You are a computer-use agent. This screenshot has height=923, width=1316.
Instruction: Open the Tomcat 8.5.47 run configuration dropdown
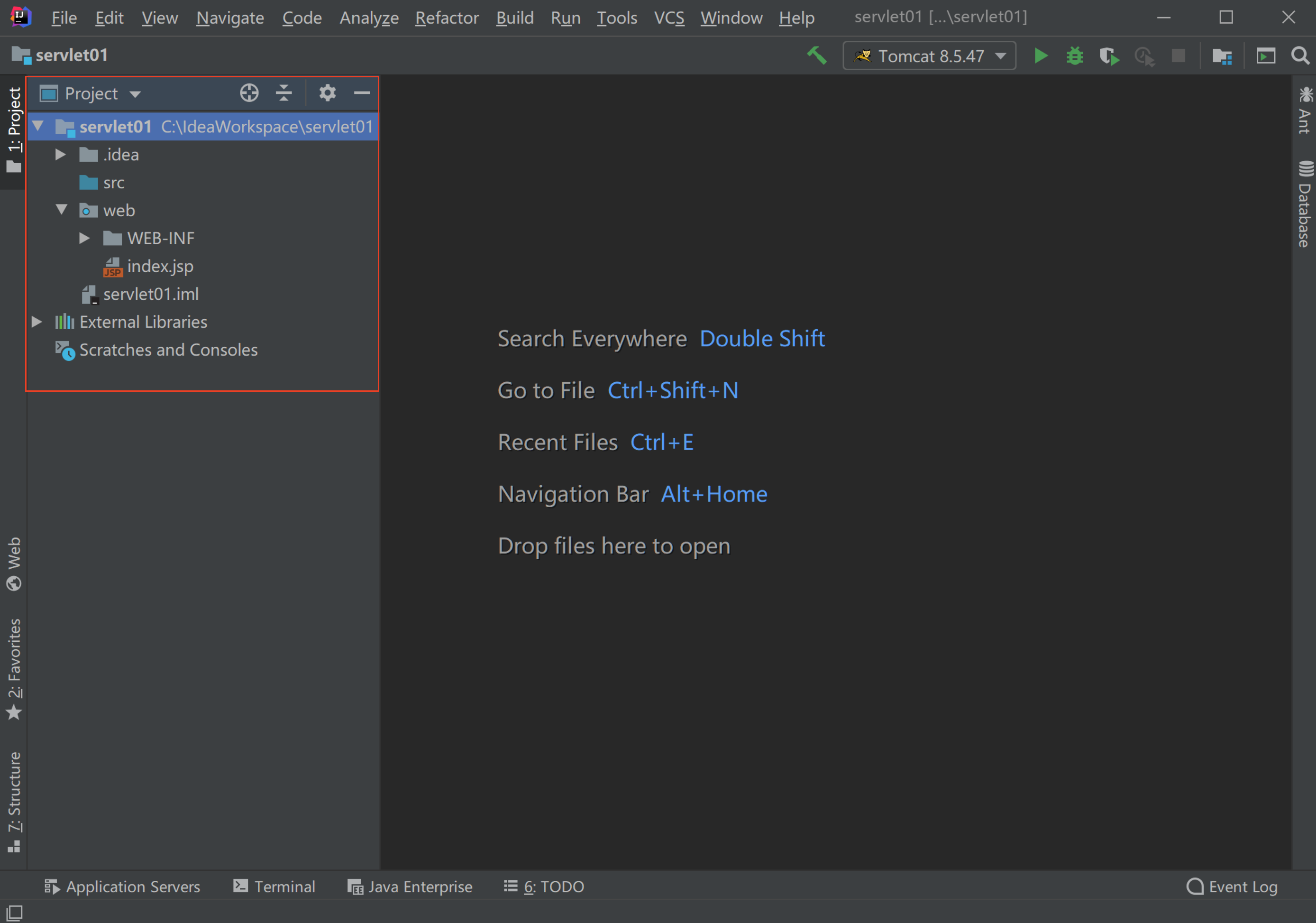(929, 56)
